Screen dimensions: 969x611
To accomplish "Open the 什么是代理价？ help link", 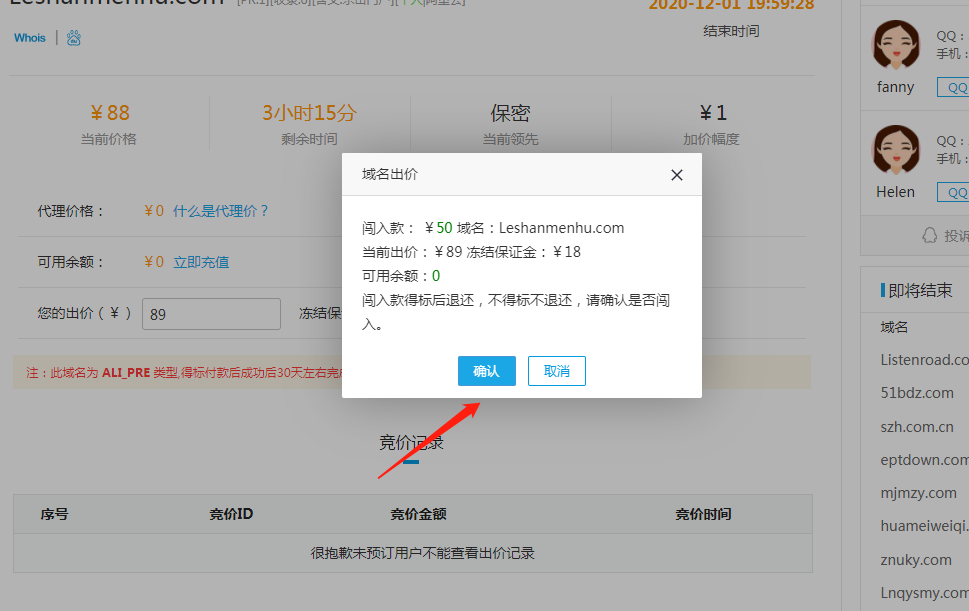I will tap(221, 211).
